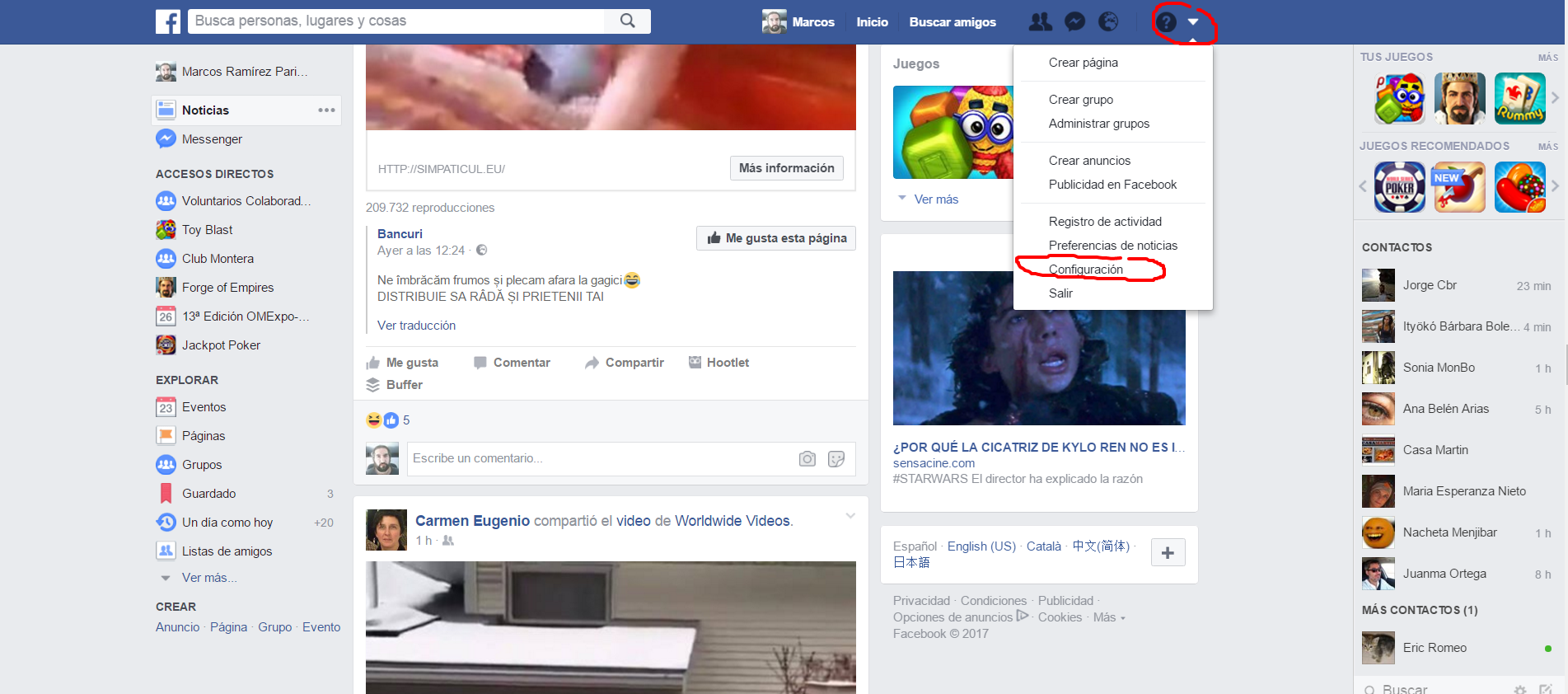Open Messenger icon in top bar
1568x694 pixels.
[x=1074, y=22]
